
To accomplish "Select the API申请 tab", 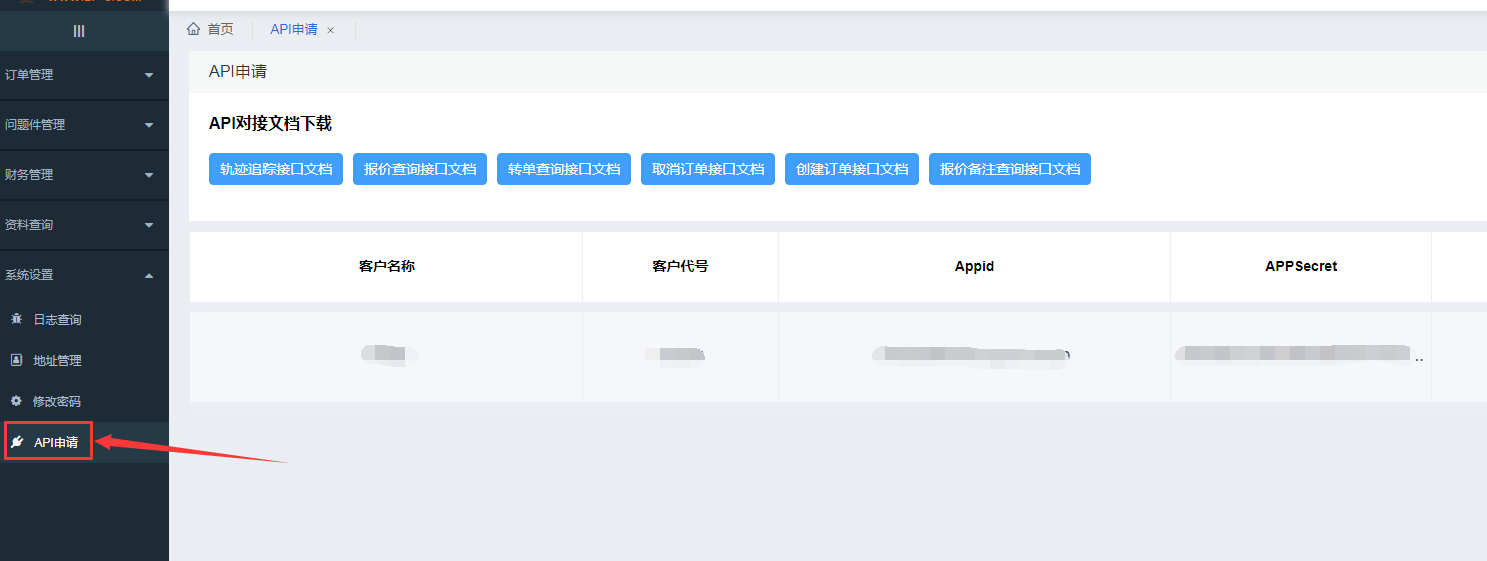I will coord(294,29).
